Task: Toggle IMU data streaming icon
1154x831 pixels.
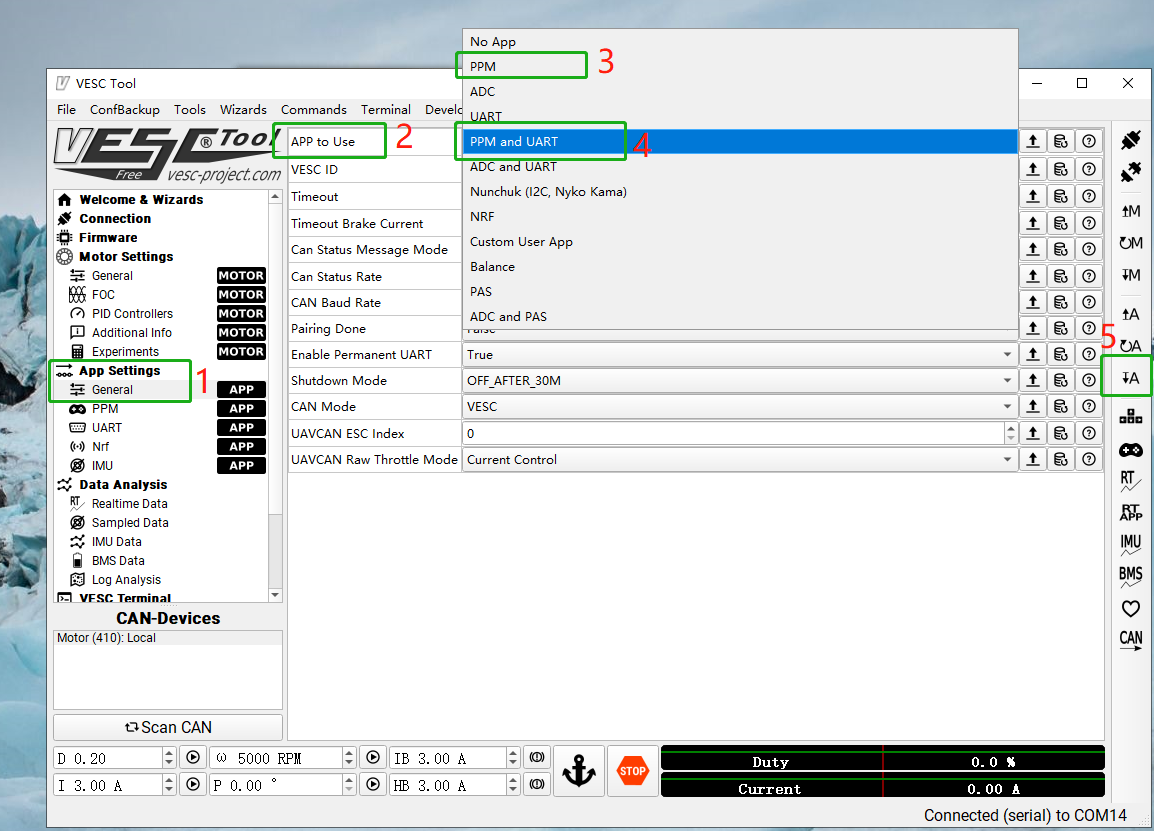Action: [1130, 545]
